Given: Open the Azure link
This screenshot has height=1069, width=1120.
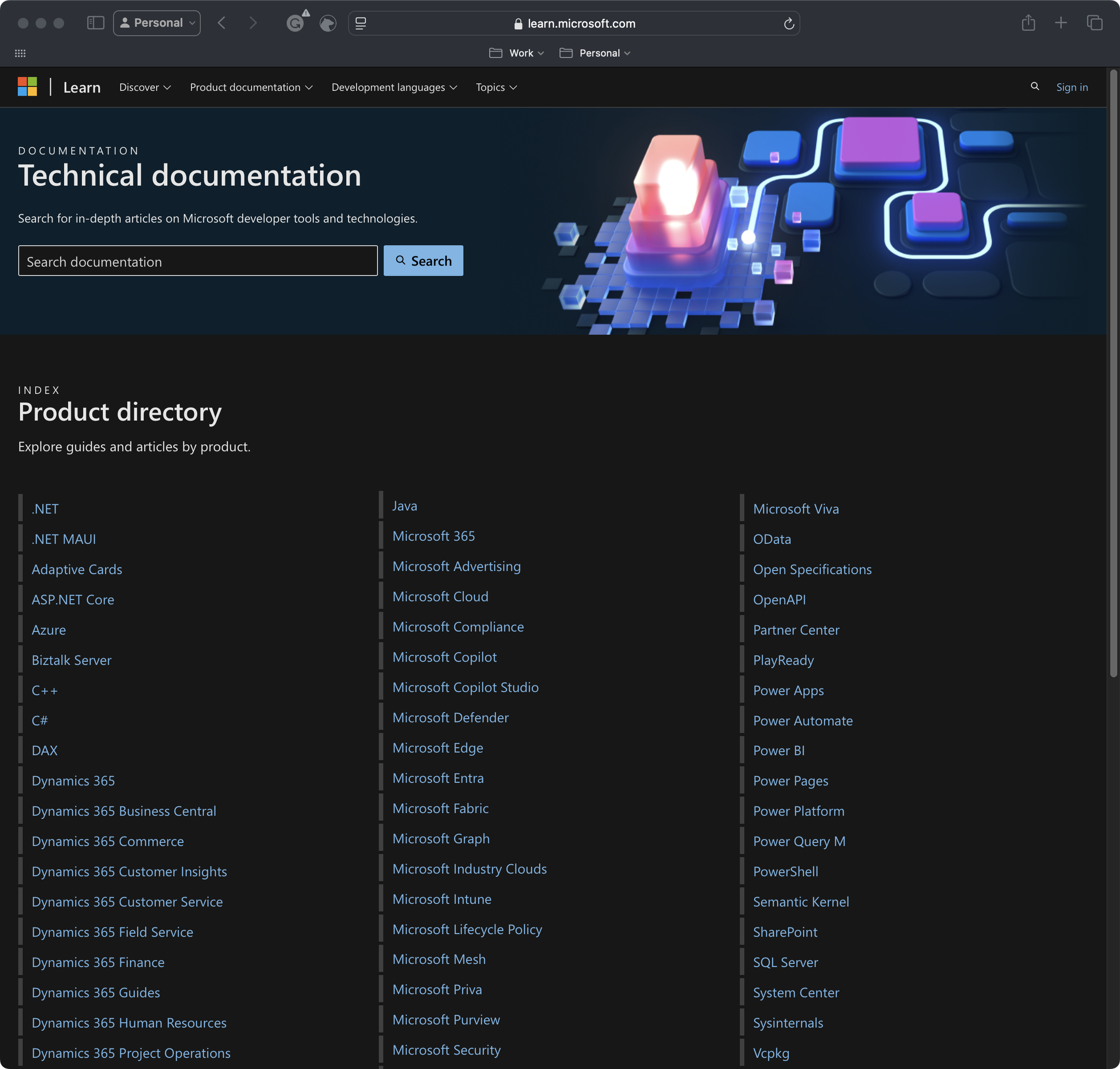Looking at the screenshot, I should tap(49, 630).
